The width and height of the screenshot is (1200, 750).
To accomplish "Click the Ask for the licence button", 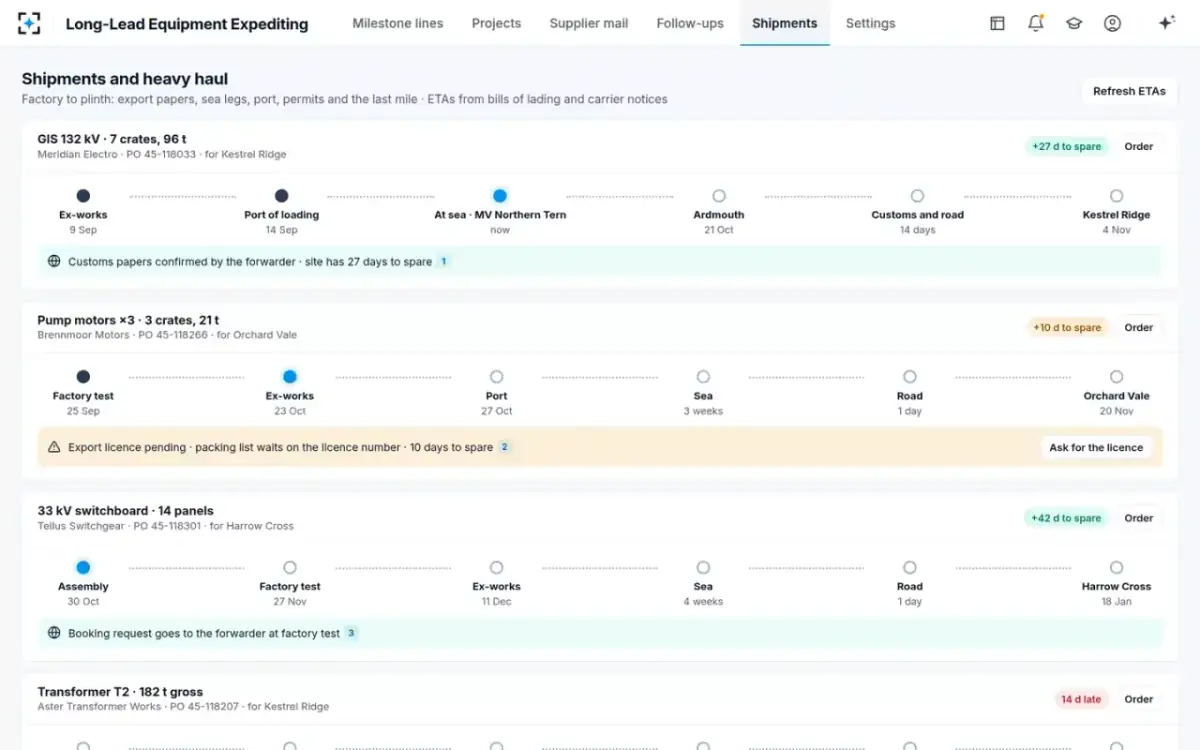I will (x=1096, y=447).
